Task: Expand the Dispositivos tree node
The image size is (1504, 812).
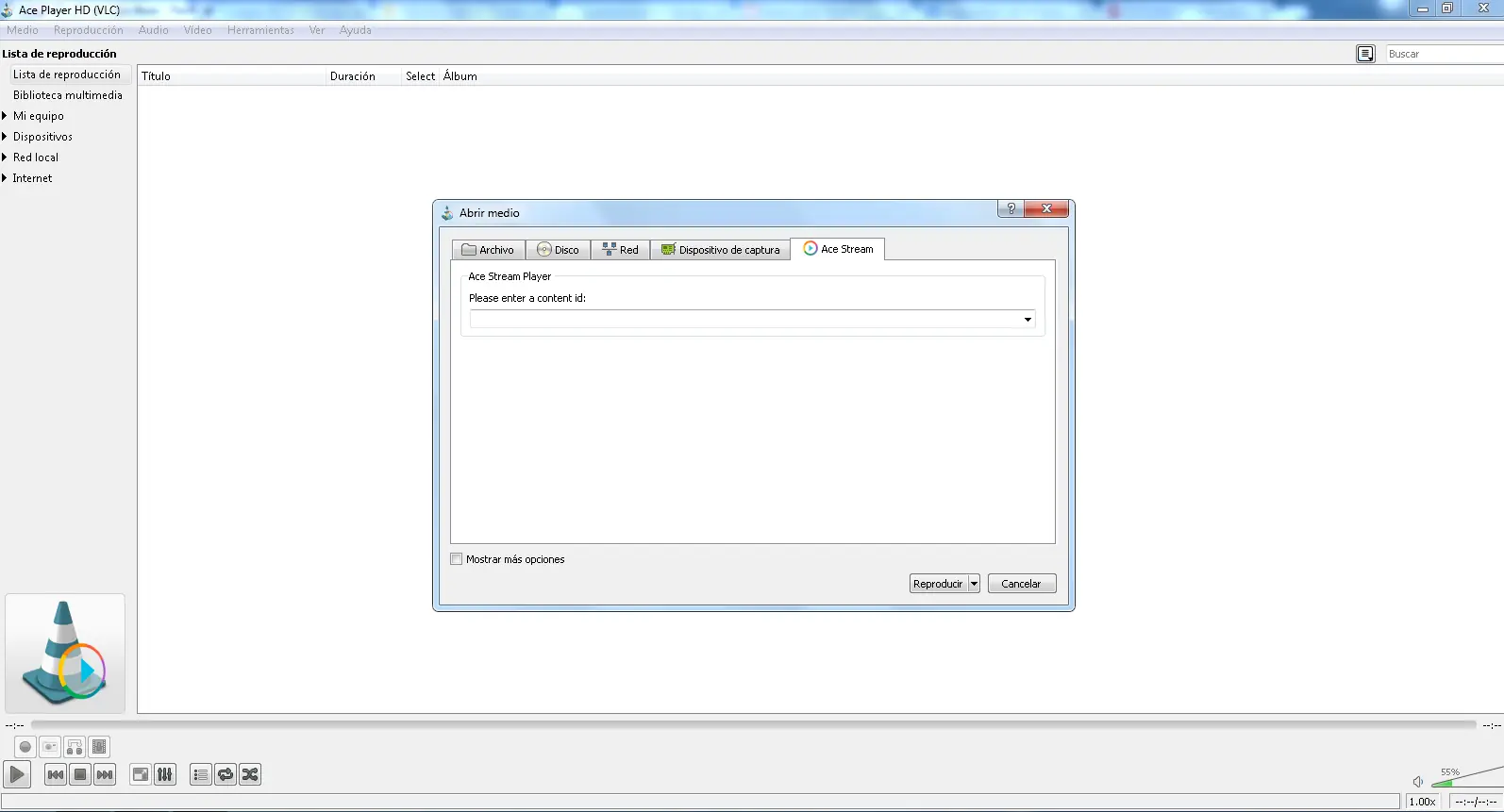Action: pyautogui.click(x=5, y=137)
